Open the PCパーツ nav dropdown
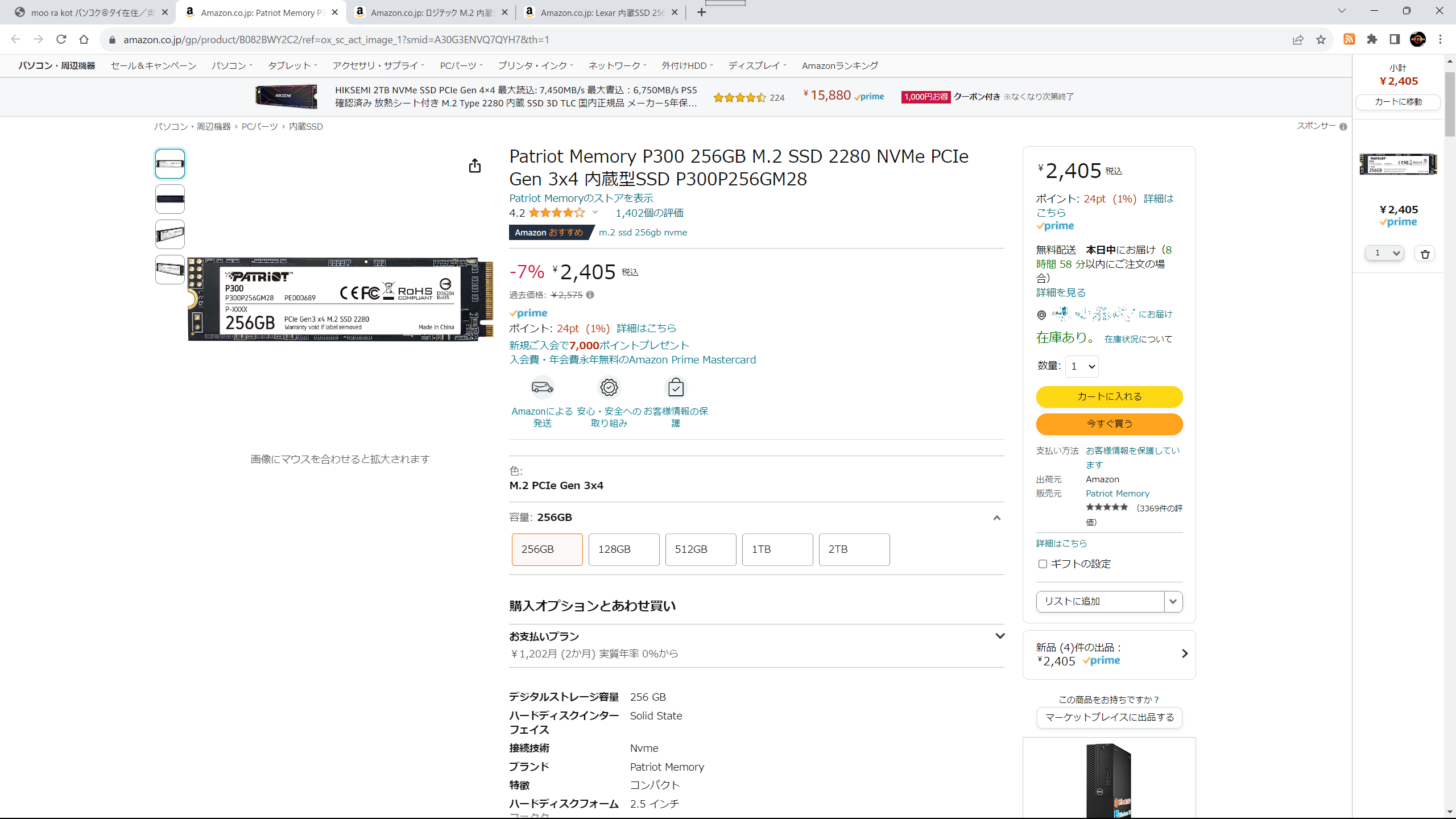The image size is (1456, 819). pos(461,65)
